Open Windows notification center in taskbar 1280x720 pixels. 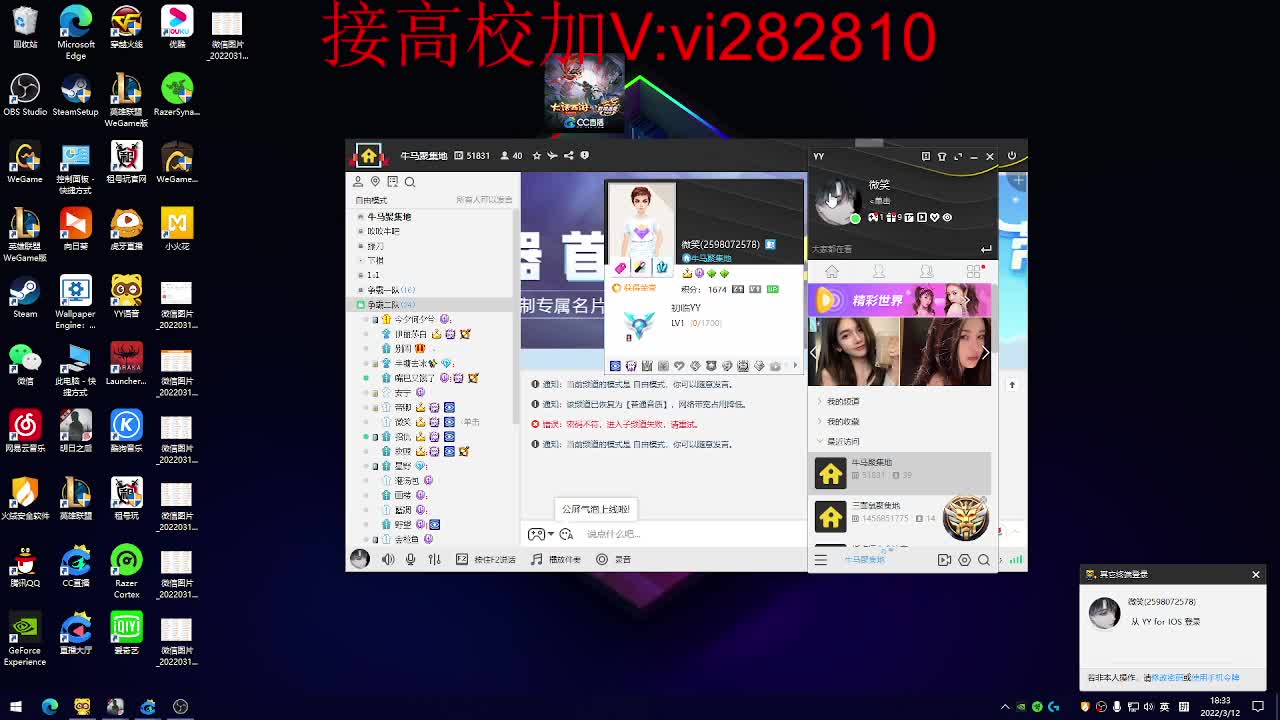tap(1258, 707)
